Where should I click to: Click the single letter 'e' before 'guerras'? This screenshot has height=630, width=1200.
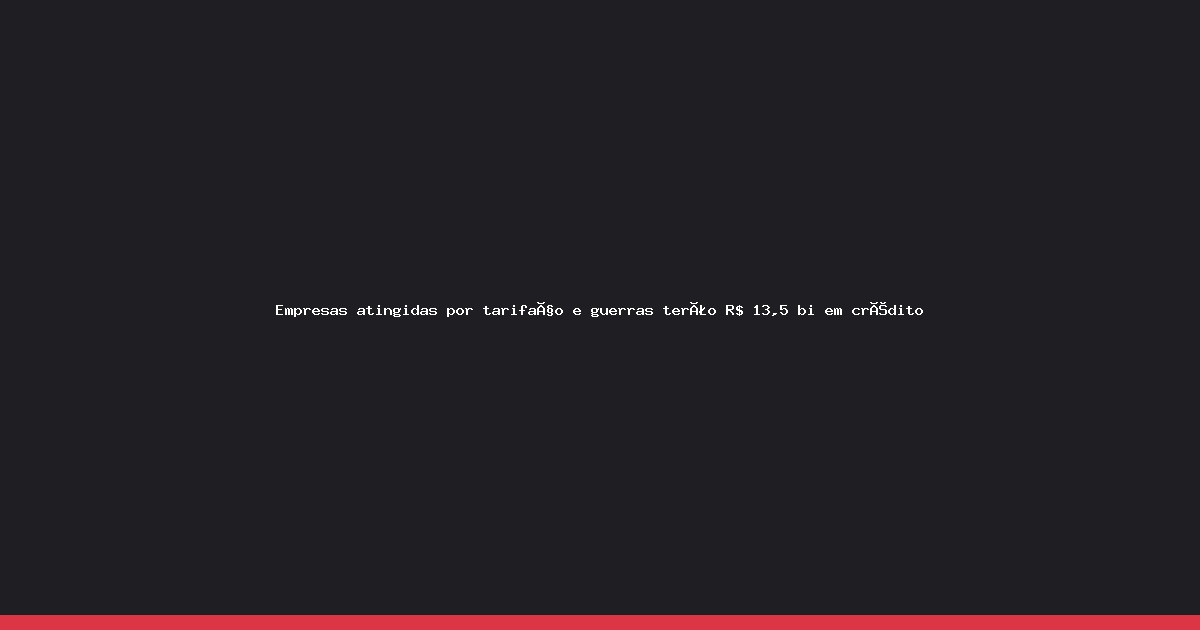[577, 312]
